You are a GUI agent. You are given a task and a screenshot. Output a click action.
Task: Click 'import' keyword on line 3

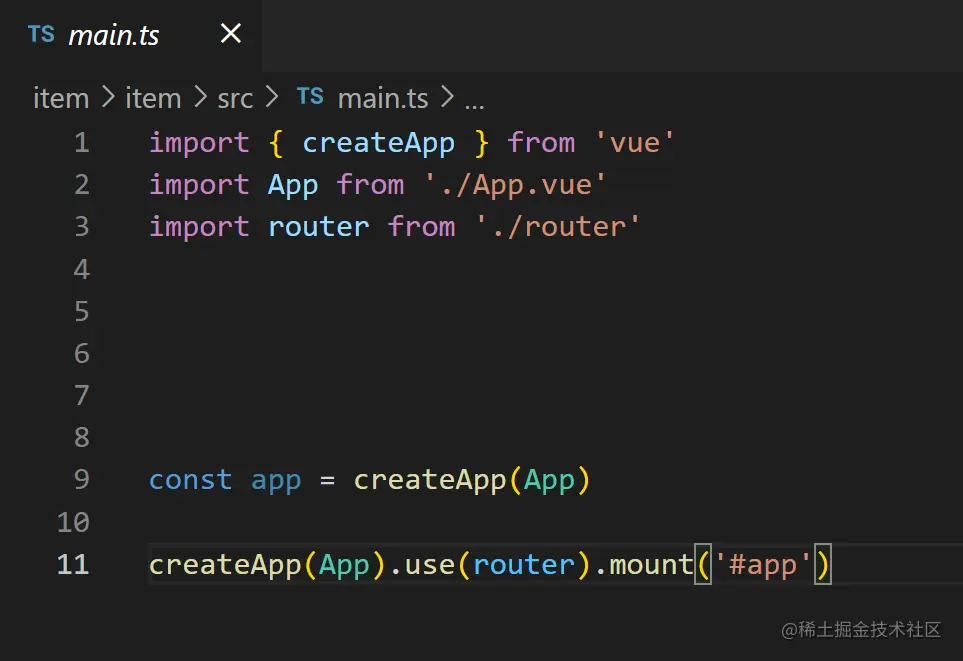pyautogui.click(x=199, y=227)
